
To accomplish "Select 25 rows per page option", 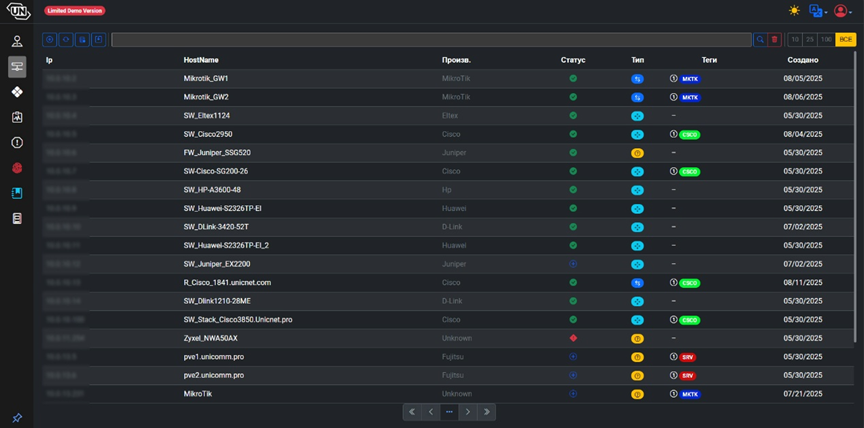I will (810, 40).
